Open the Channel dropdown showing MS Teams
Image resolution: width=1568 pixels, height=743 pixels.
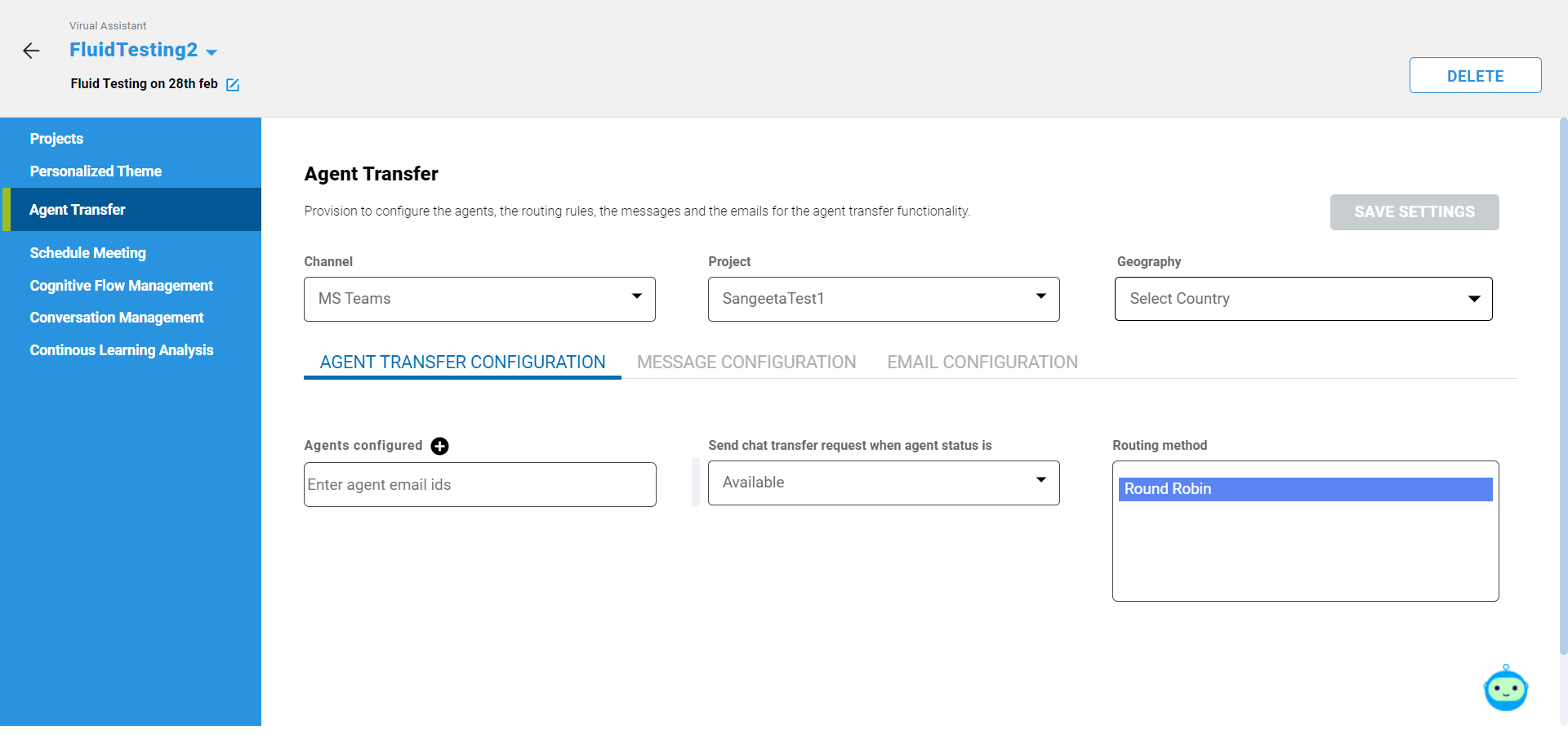point(479,299)
